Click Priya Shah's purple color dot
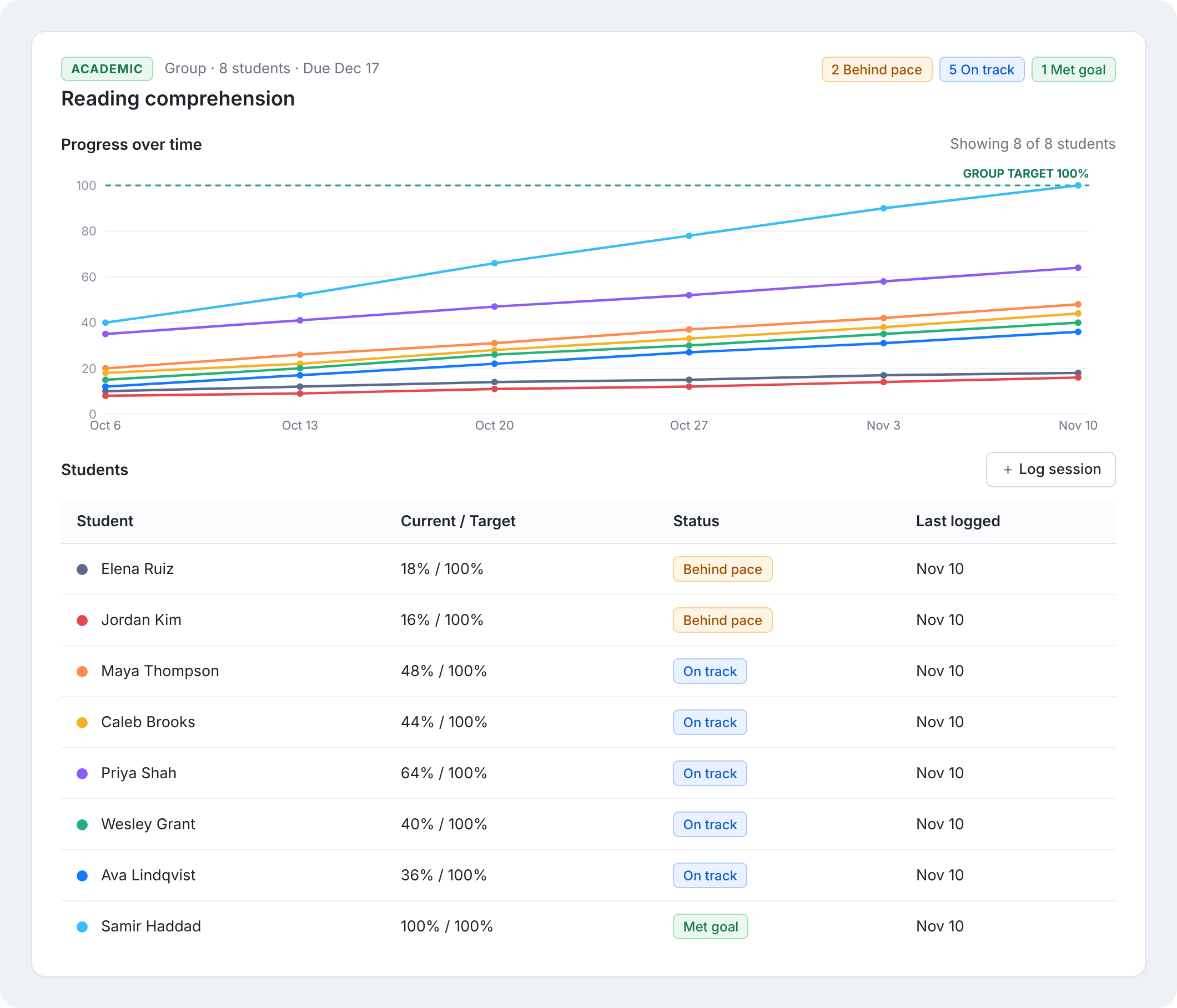 point(82,773)
